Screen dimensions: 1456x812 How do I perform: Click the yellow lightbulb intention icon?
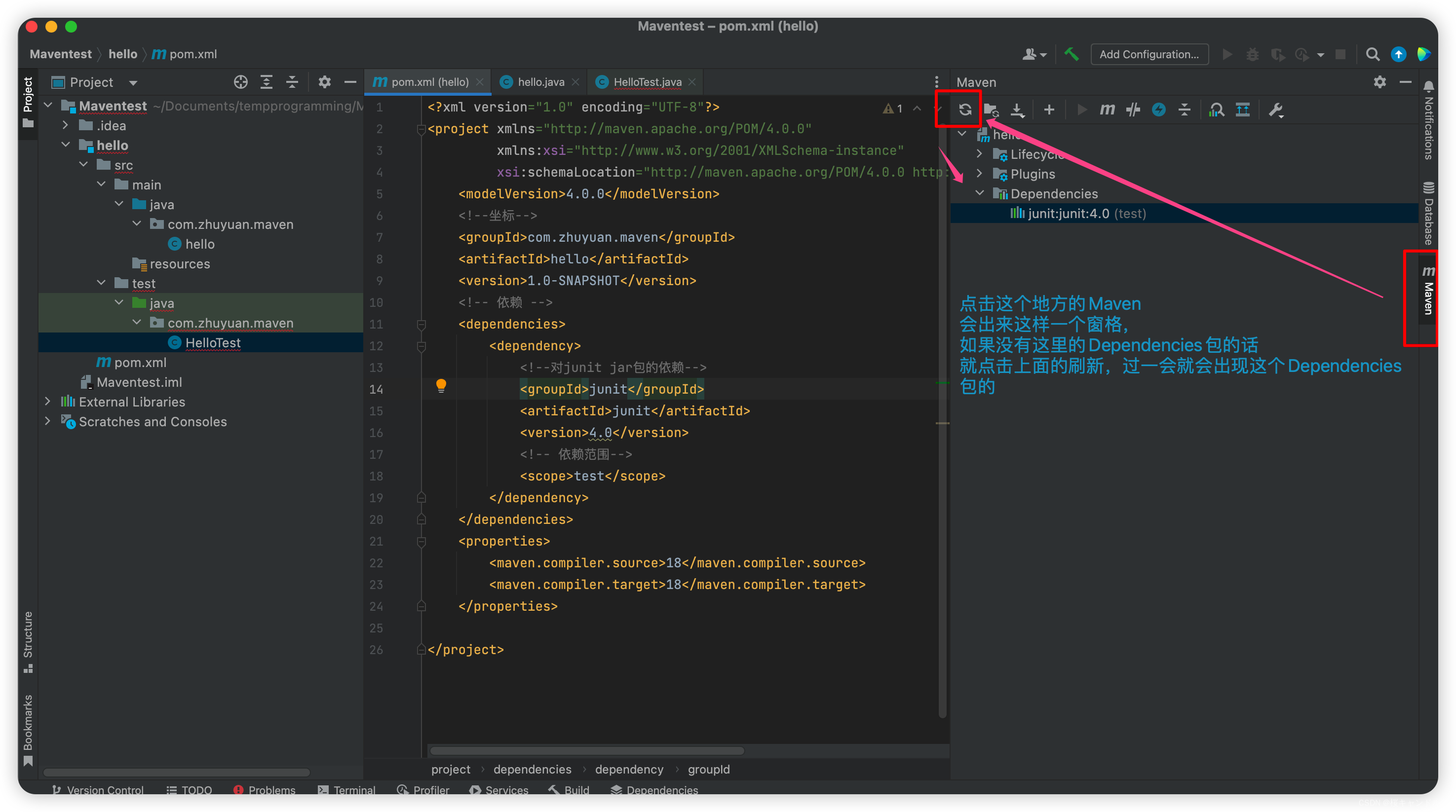[x=441, y=386]
